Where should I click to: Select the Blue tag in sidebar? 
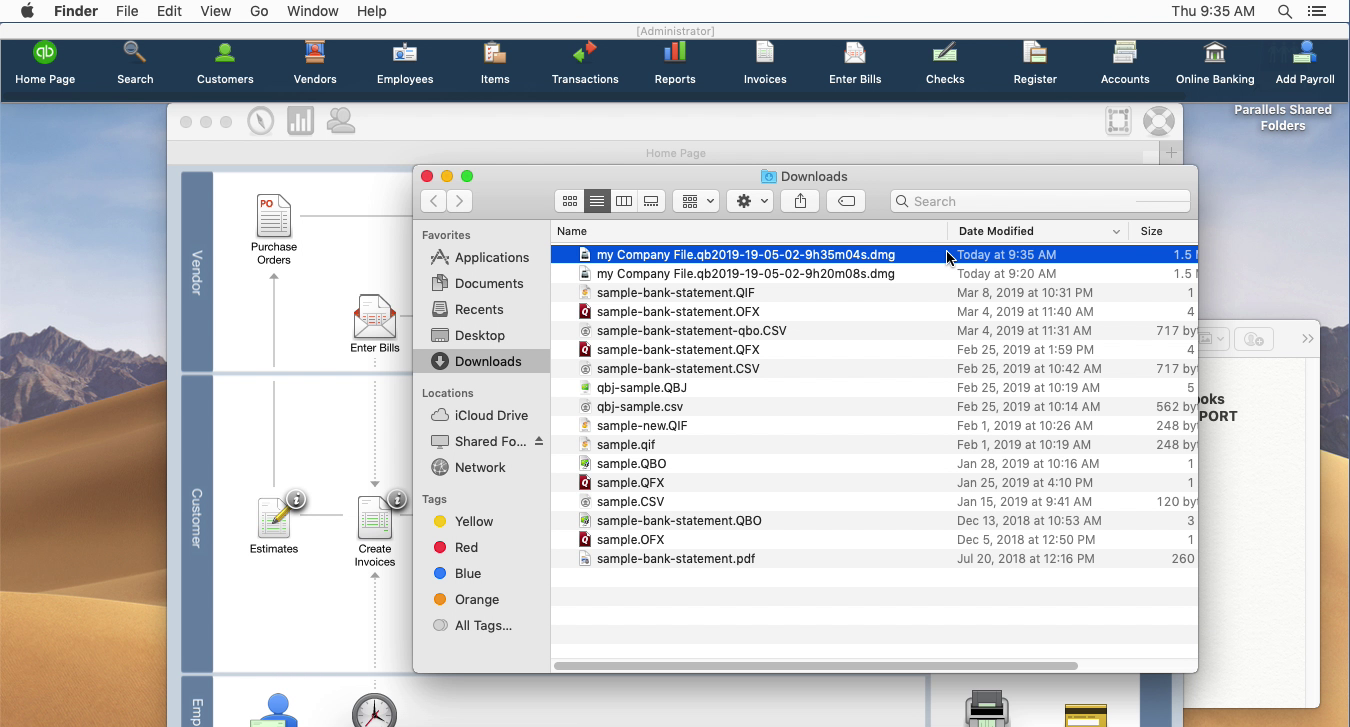(481, 573)
